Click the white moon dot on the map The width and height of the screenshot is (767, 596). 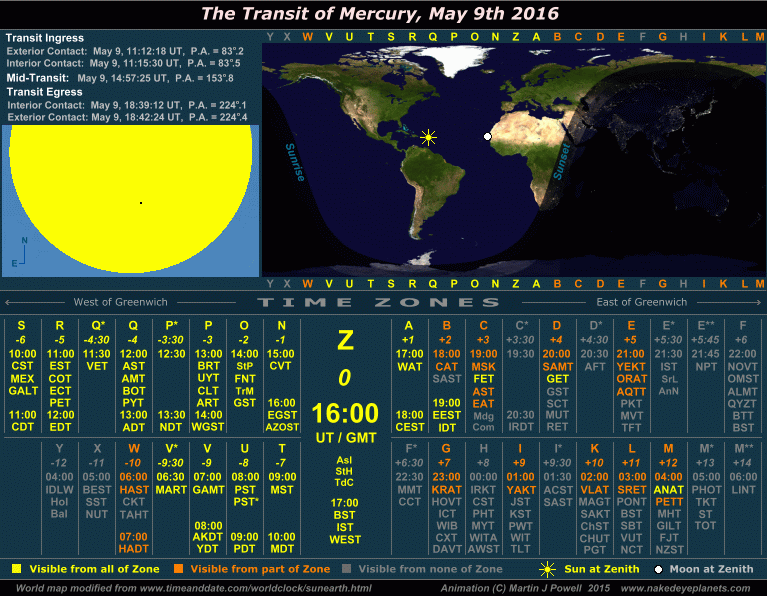[487, 137]
